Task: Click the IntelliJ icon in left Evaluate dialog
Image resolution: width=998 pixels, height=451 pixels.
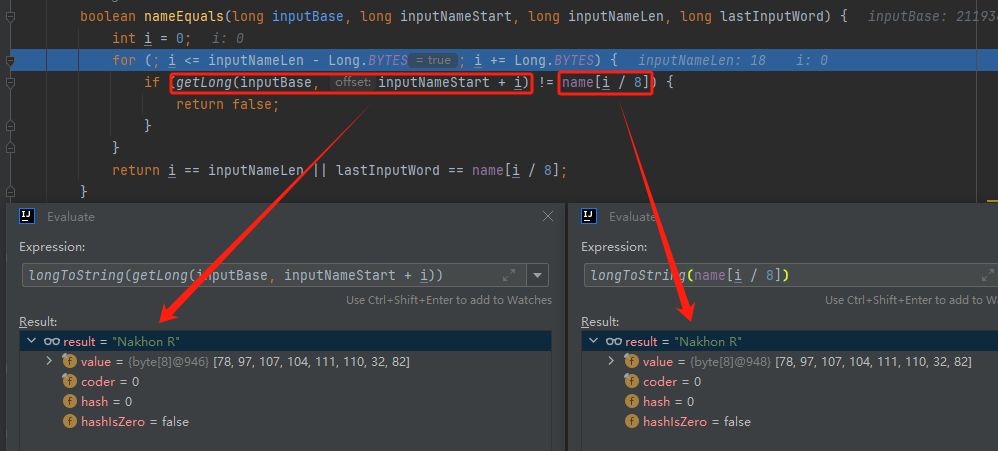Action: point(27,216)
